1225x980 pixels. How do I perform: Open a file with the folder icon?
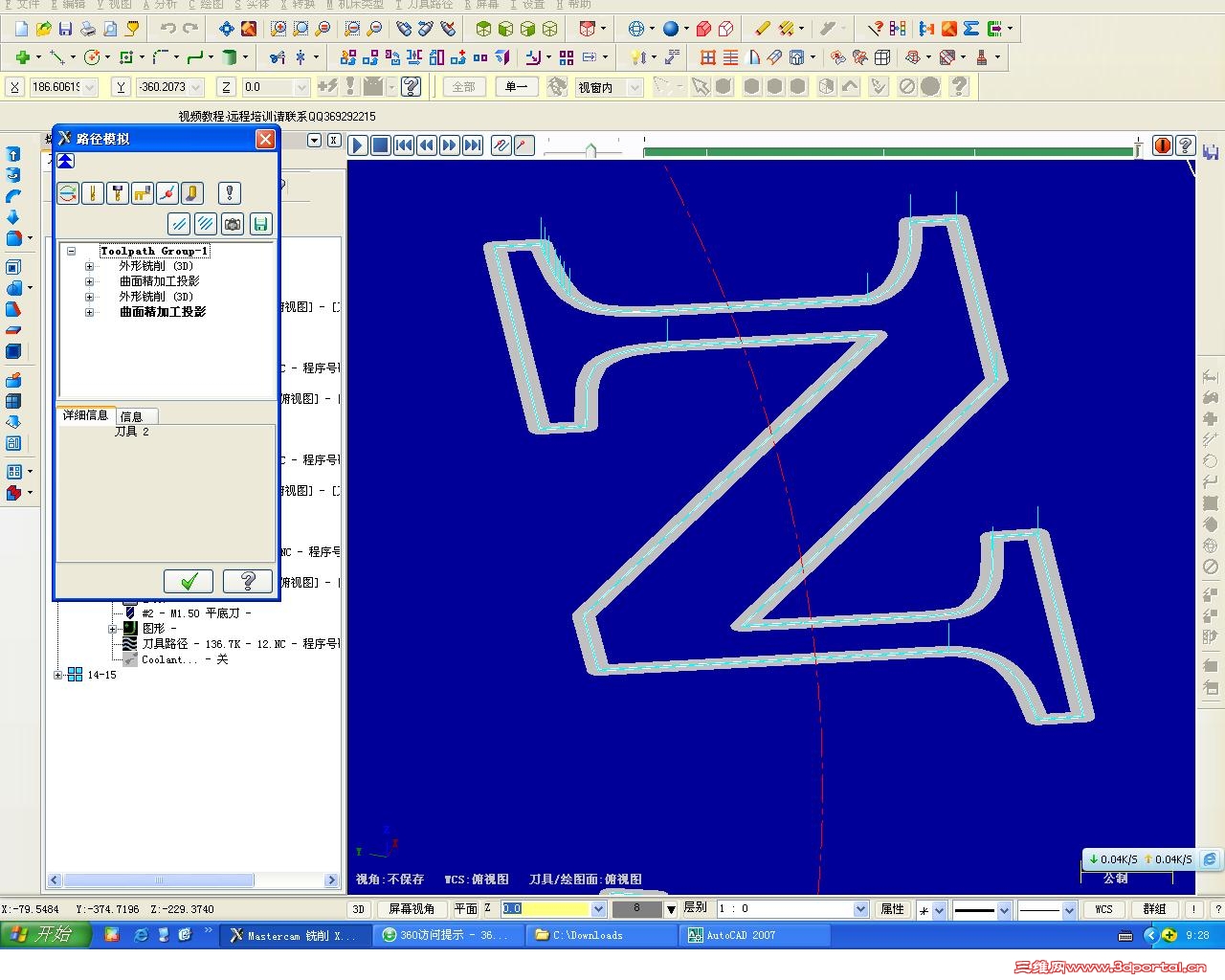(x=43, y=30)
